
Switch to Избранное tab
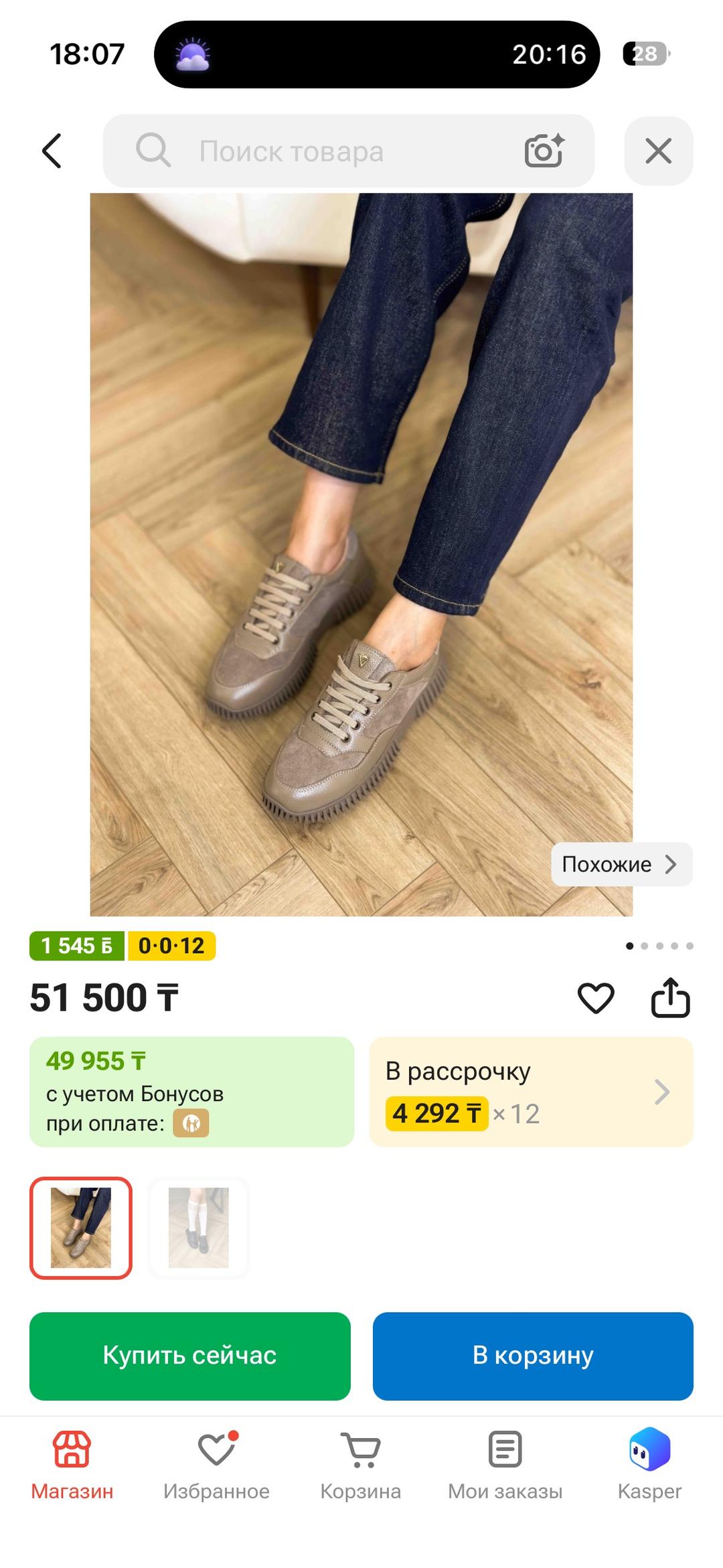point(216,1465)
